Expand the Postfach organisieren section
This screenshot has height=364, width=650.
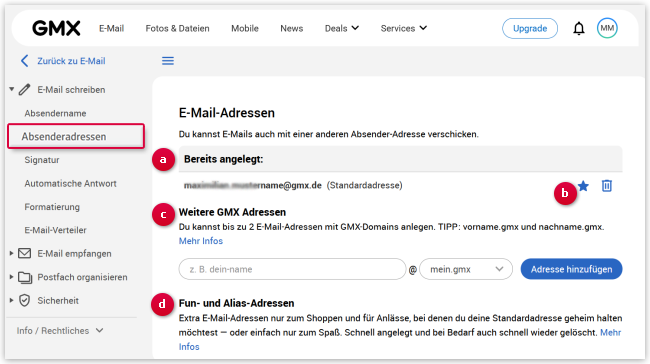pos(12,277)
